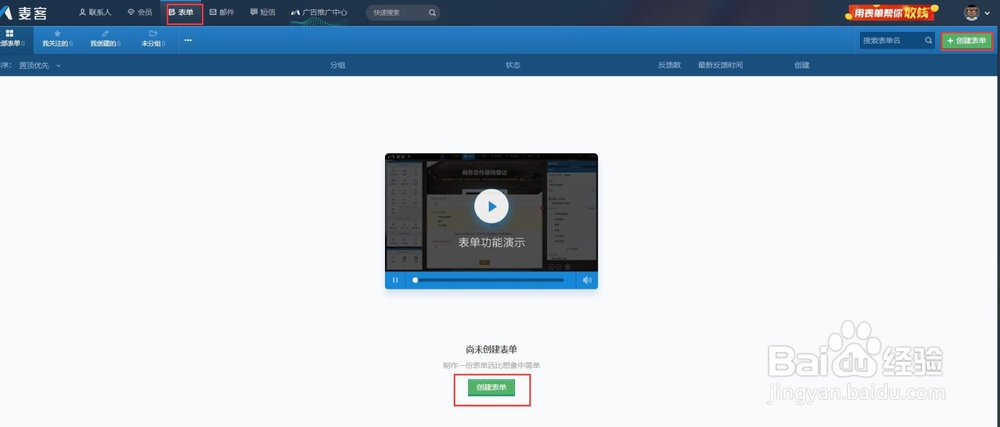Show 我创建的 forms tab
Image resolution: width=1000 pixels, height=427 pixels.
pyautogui.click(x=106, y=39)
